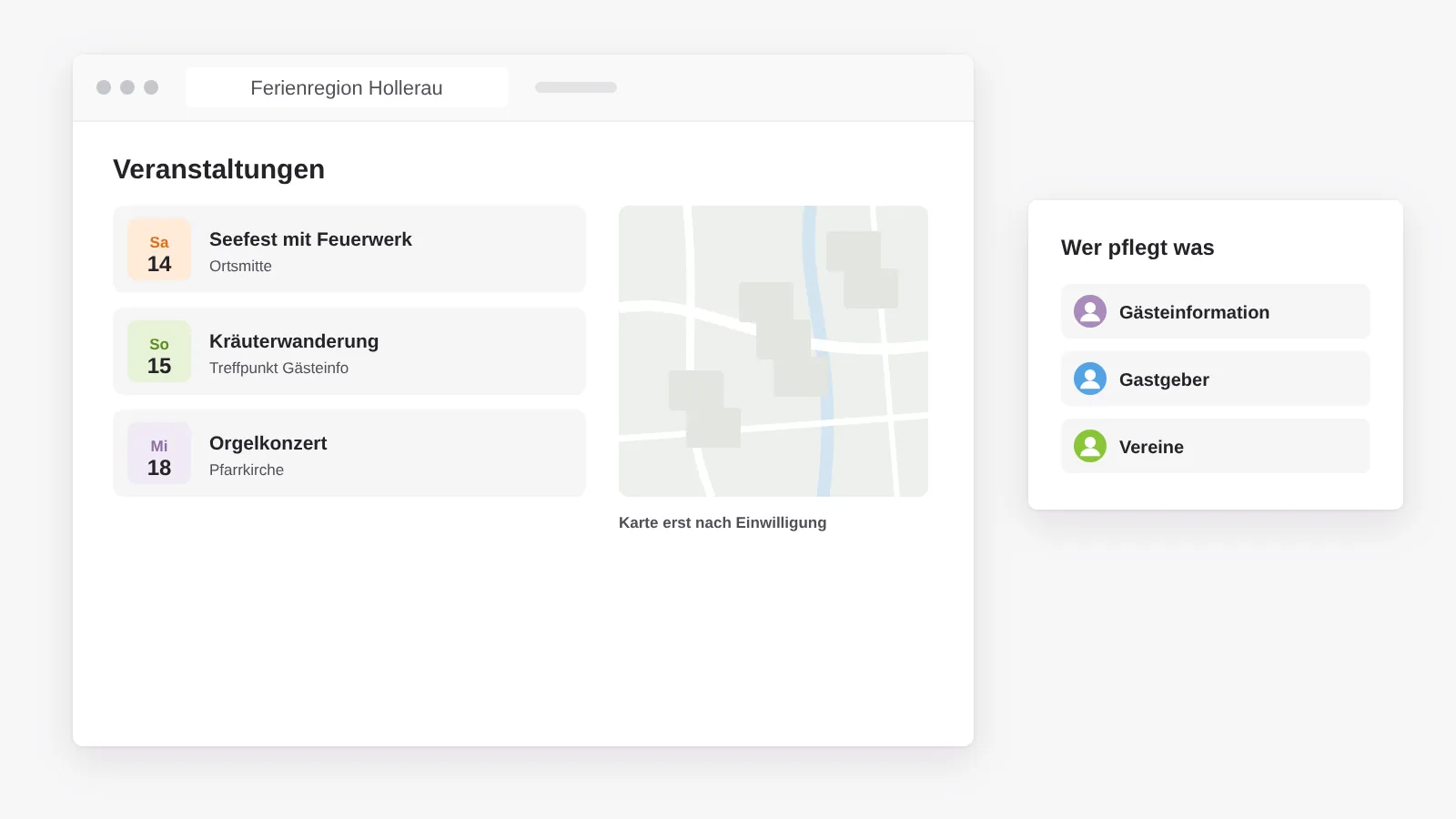Select the Gastgeber row label
Screen dimensions: 1456x819
coord(1164,379)
